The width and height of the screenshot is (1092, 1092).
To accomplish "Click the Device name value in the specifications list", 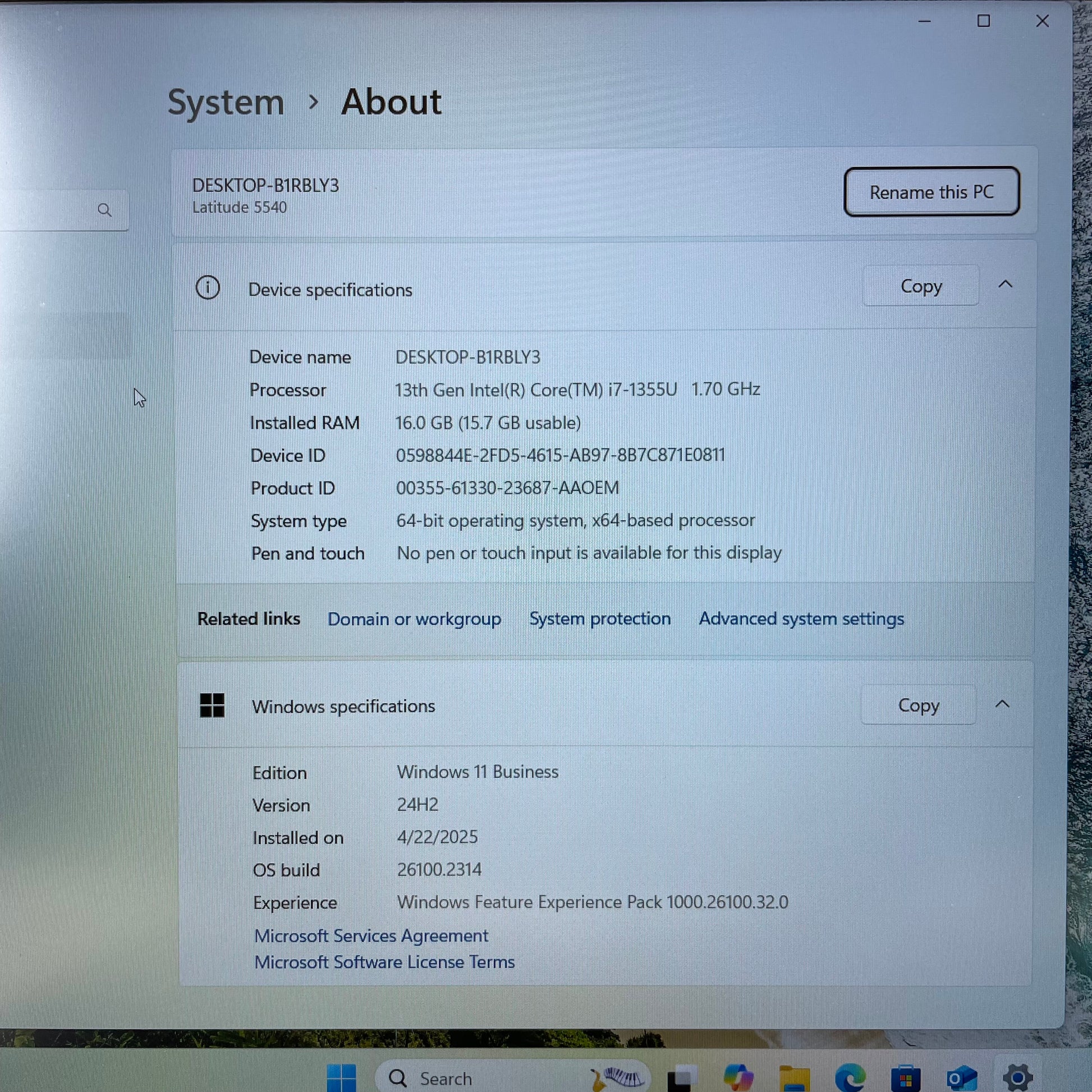I will pos(467,357).
